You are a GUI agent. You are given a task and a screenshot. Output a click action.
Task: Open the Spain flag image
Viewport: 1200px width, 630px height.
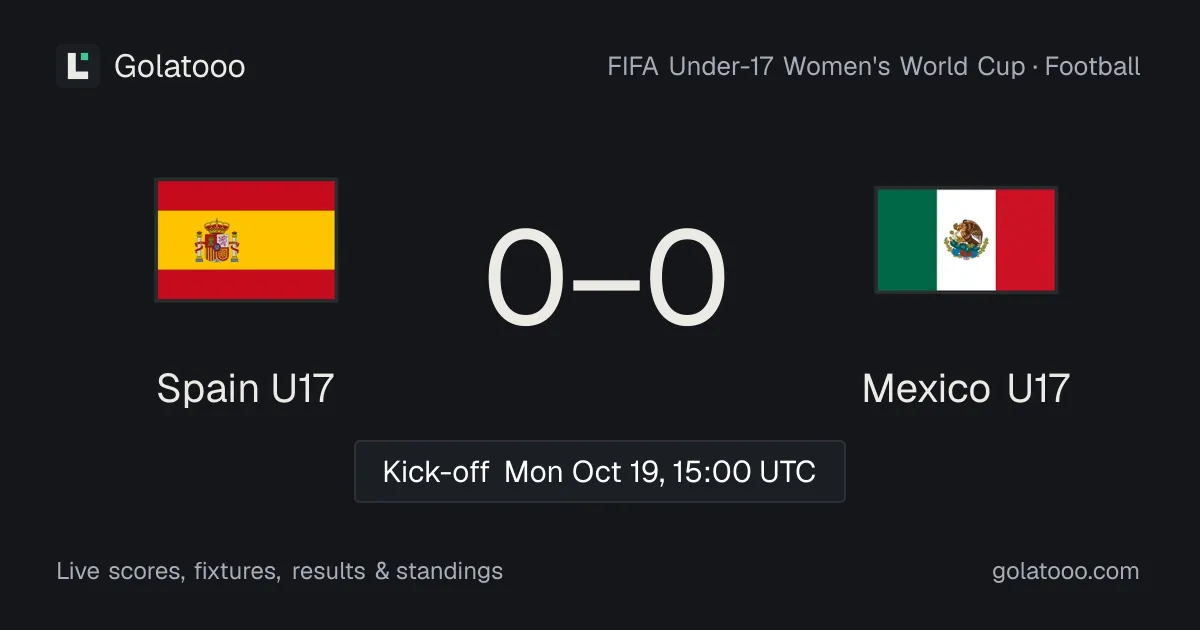pos(246,240)
